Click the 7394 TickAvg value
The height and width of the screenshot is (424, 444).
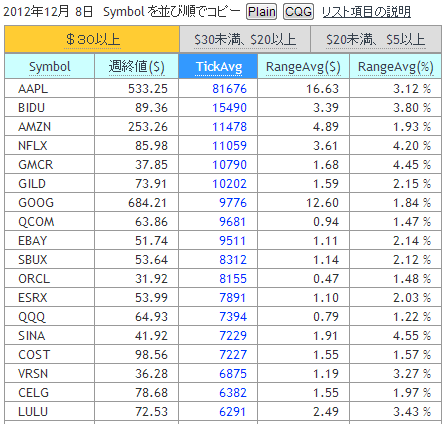coord(233,317)
